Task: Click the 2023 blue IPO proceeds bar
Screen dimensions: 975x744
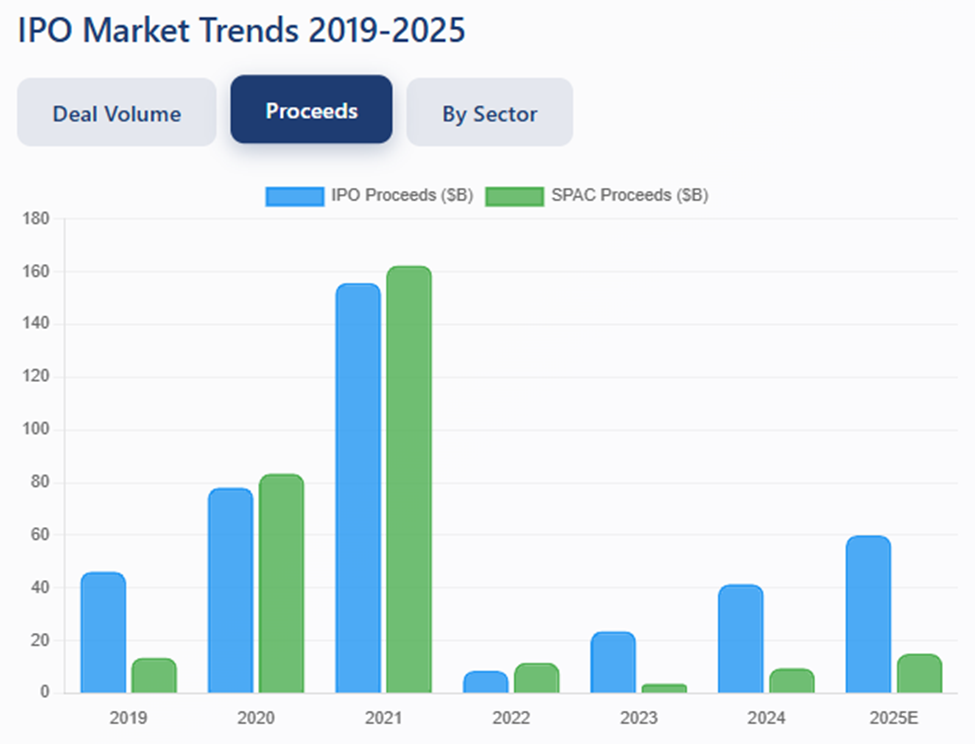Action: pos(613,662)
